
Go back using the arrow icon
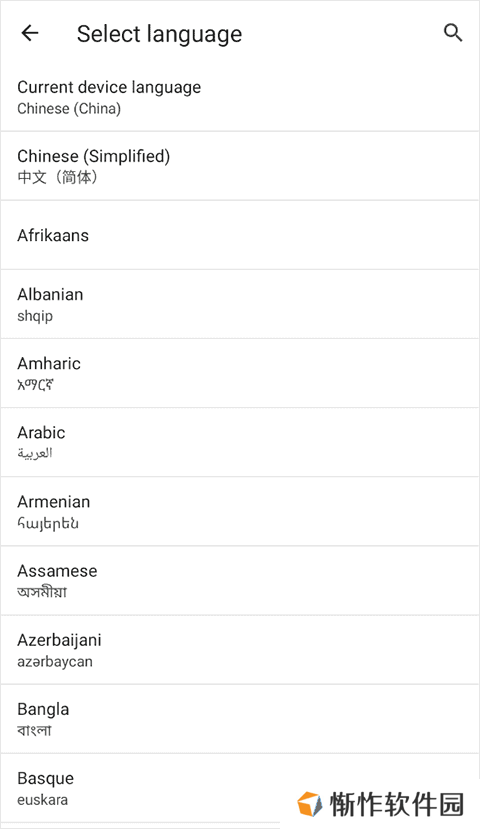click(30, 33)
